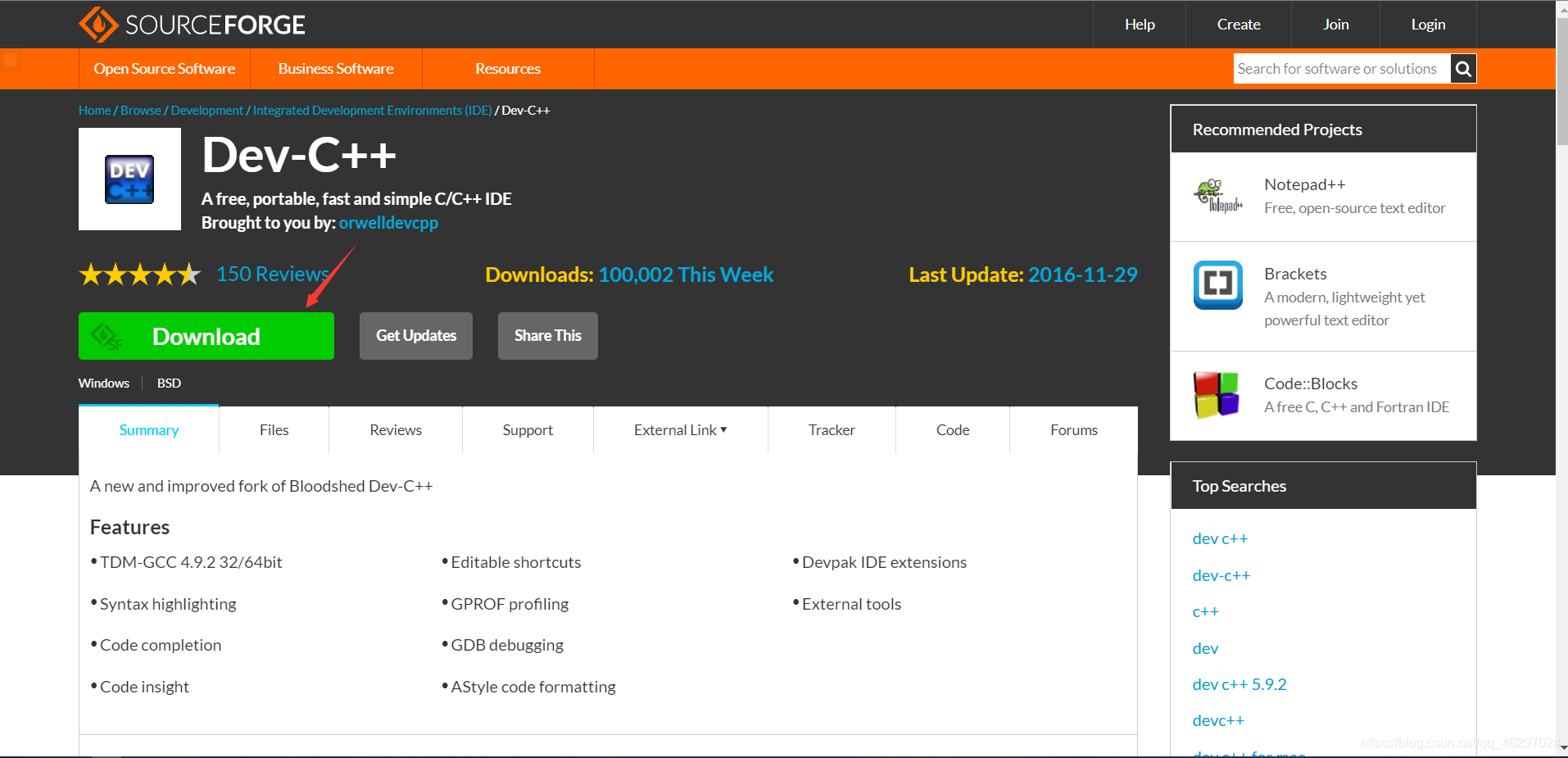Screen dimensions: 1568x758
Task: Switch to the Reviews tab
Action: tap(396, 430)
